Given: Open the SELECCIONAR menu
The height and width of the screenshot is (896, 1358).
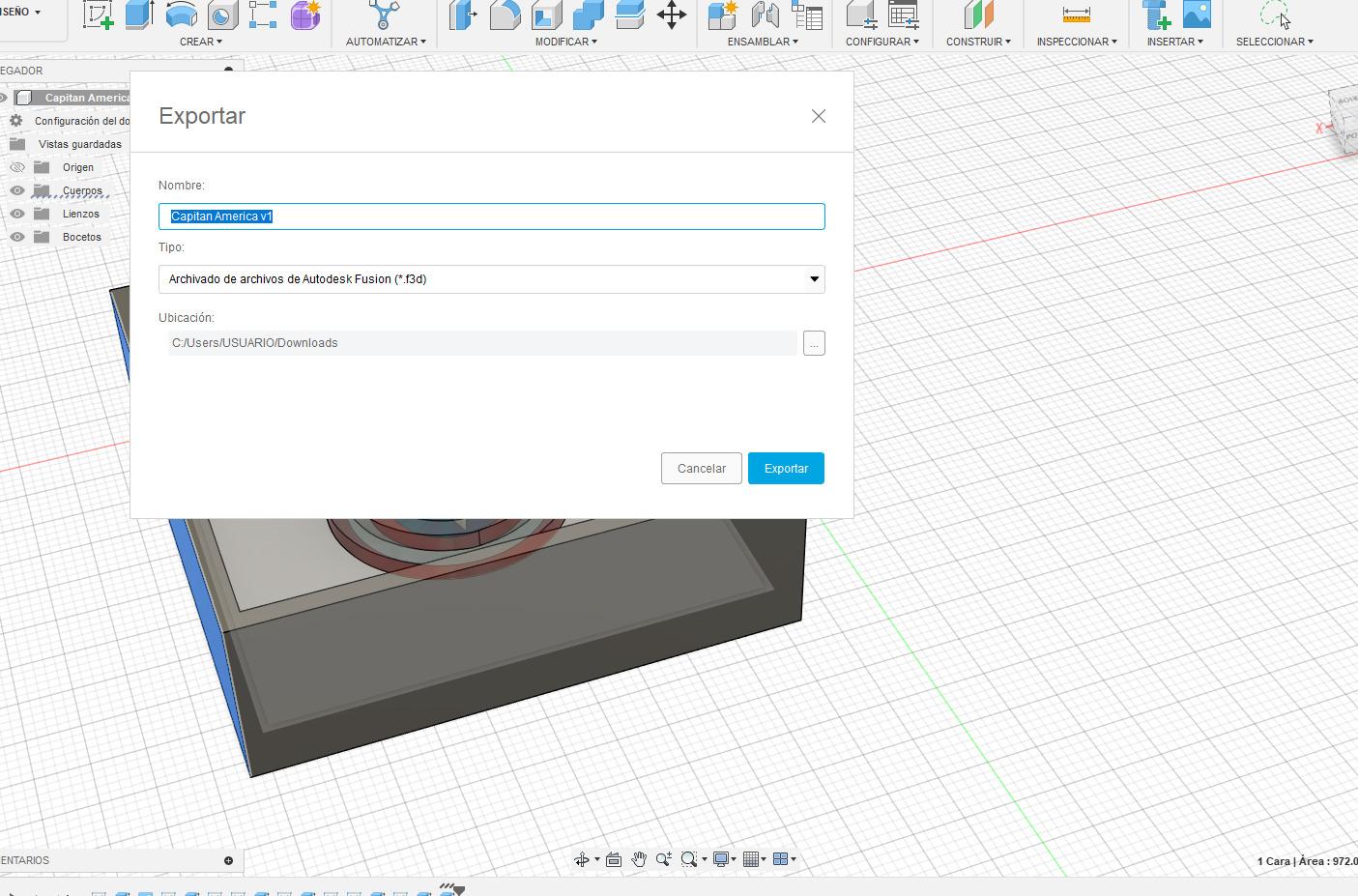Looking at the screenshot, I should coord(1275,42).
